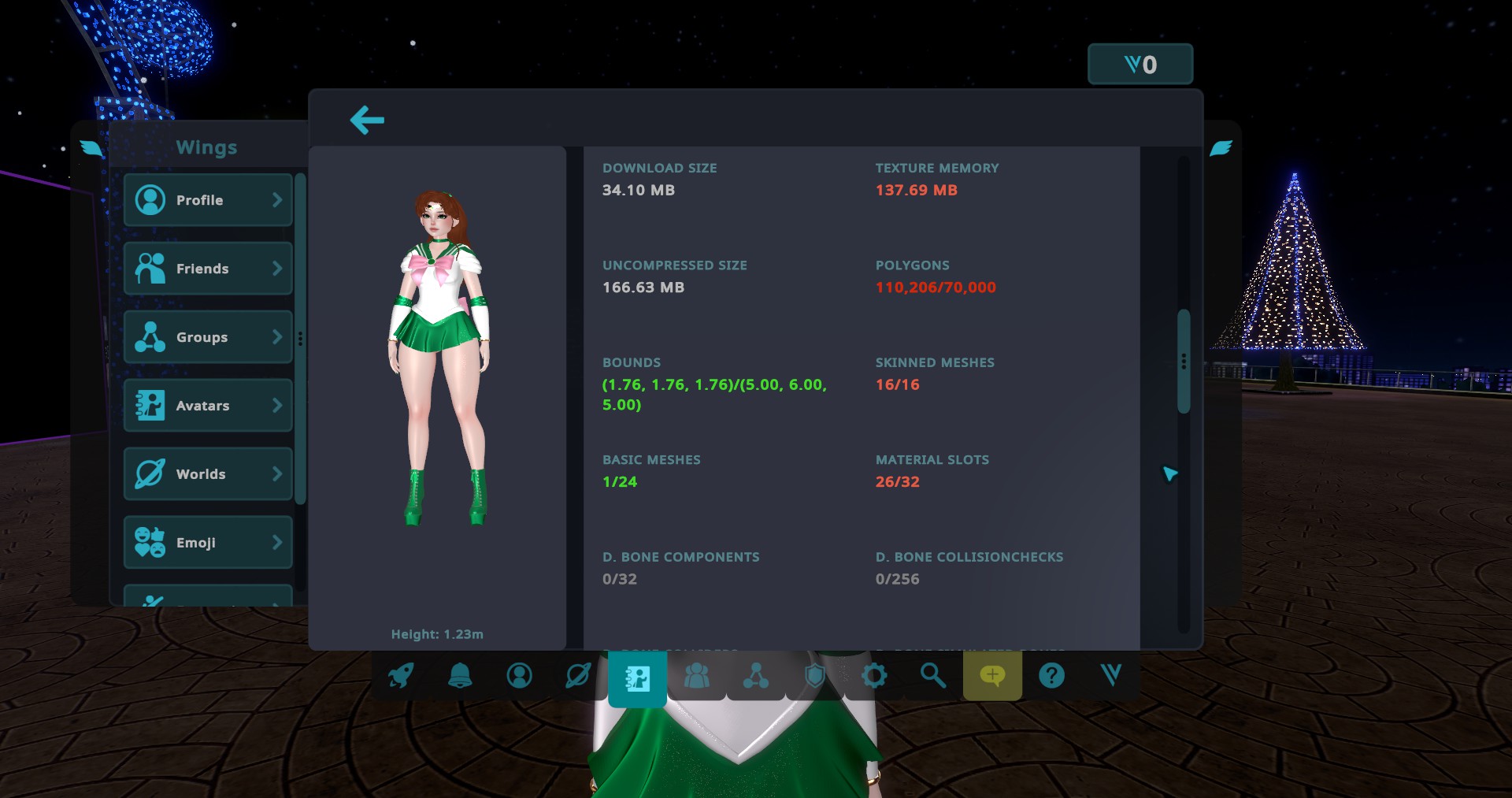The width and height of the screenshot is (1512, 798).
Task: Click the Friends icon in Wings menu
Action: 150,269
